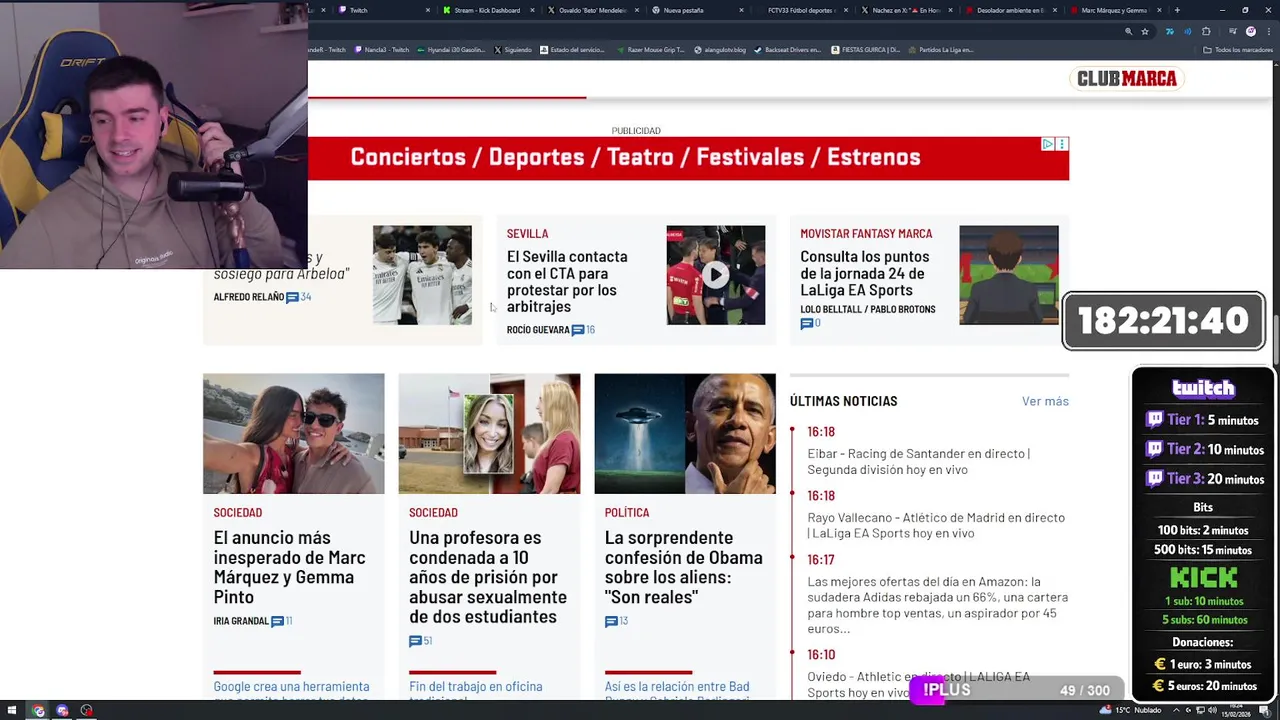Switch to the Nueva pestaña tab
The height and width of the screenshot is (720, 1280).
[697, 10]
